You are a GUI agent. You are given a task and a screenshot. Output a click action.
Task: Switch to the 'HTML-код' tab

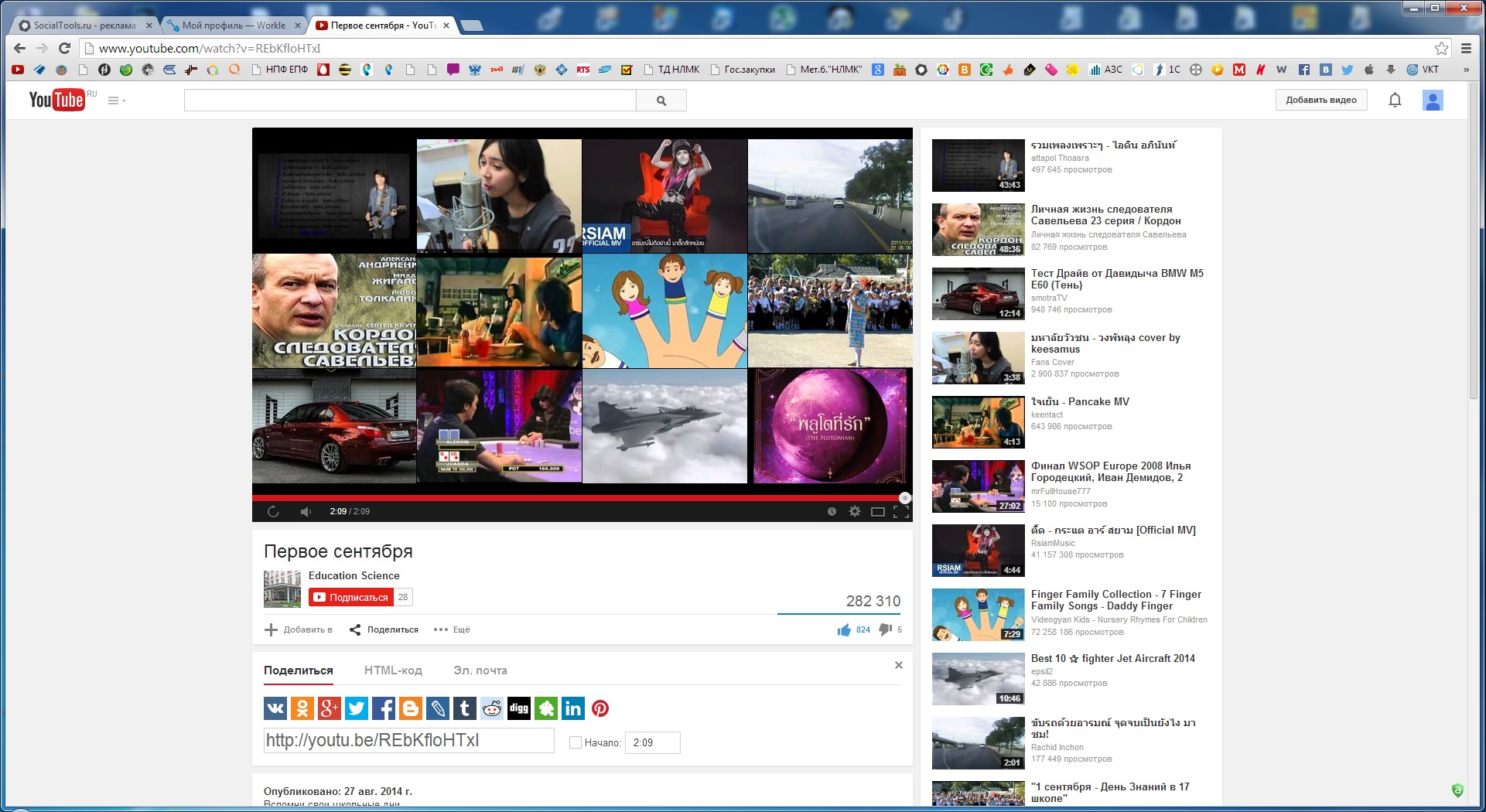(x=393, y=670)
